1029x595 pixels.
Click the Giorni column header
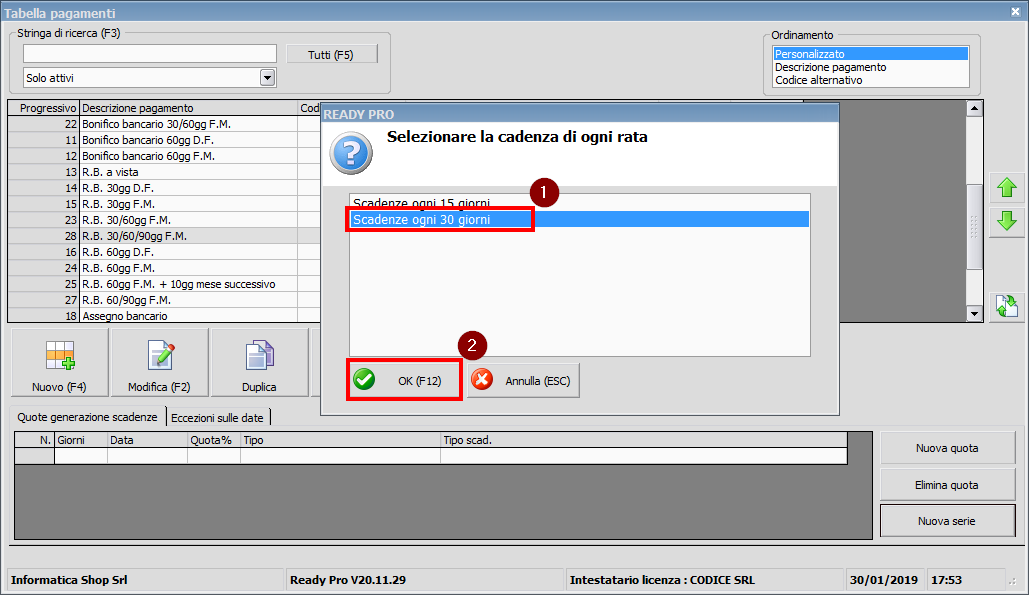click(81, 440)
